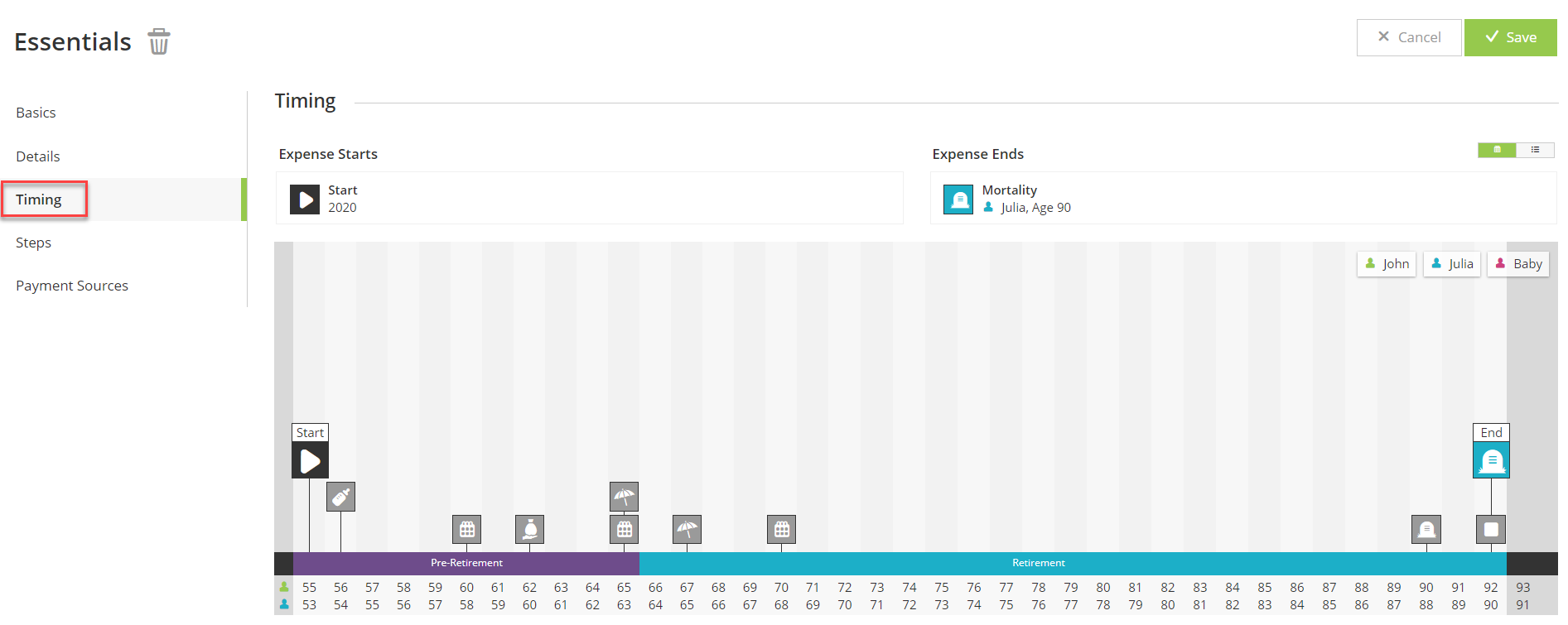Click the baby bottle timeline event icon
This screenshot has height=625, width=1568.
coord(340,497)
